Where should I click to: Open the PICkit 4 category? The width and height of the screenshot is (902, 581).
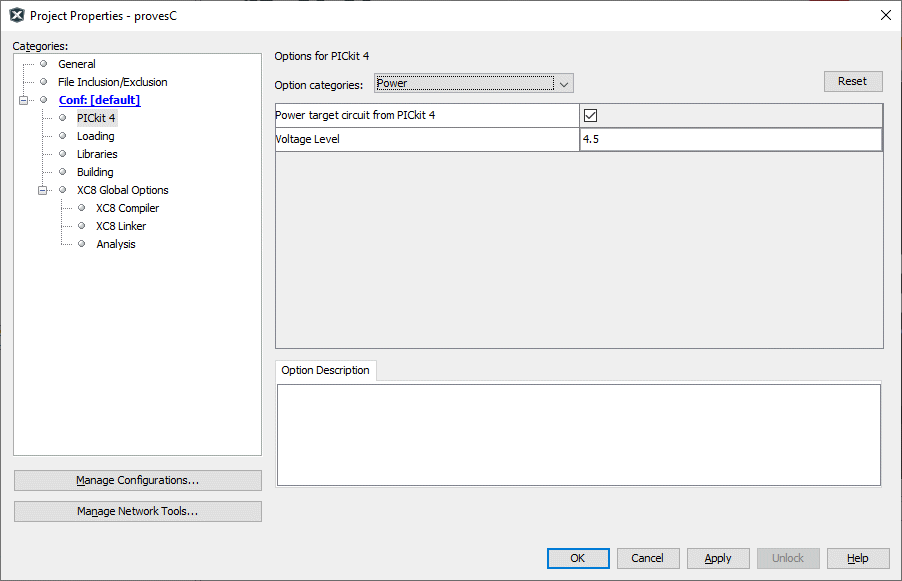pyautogui.click(x=96, y=118)
